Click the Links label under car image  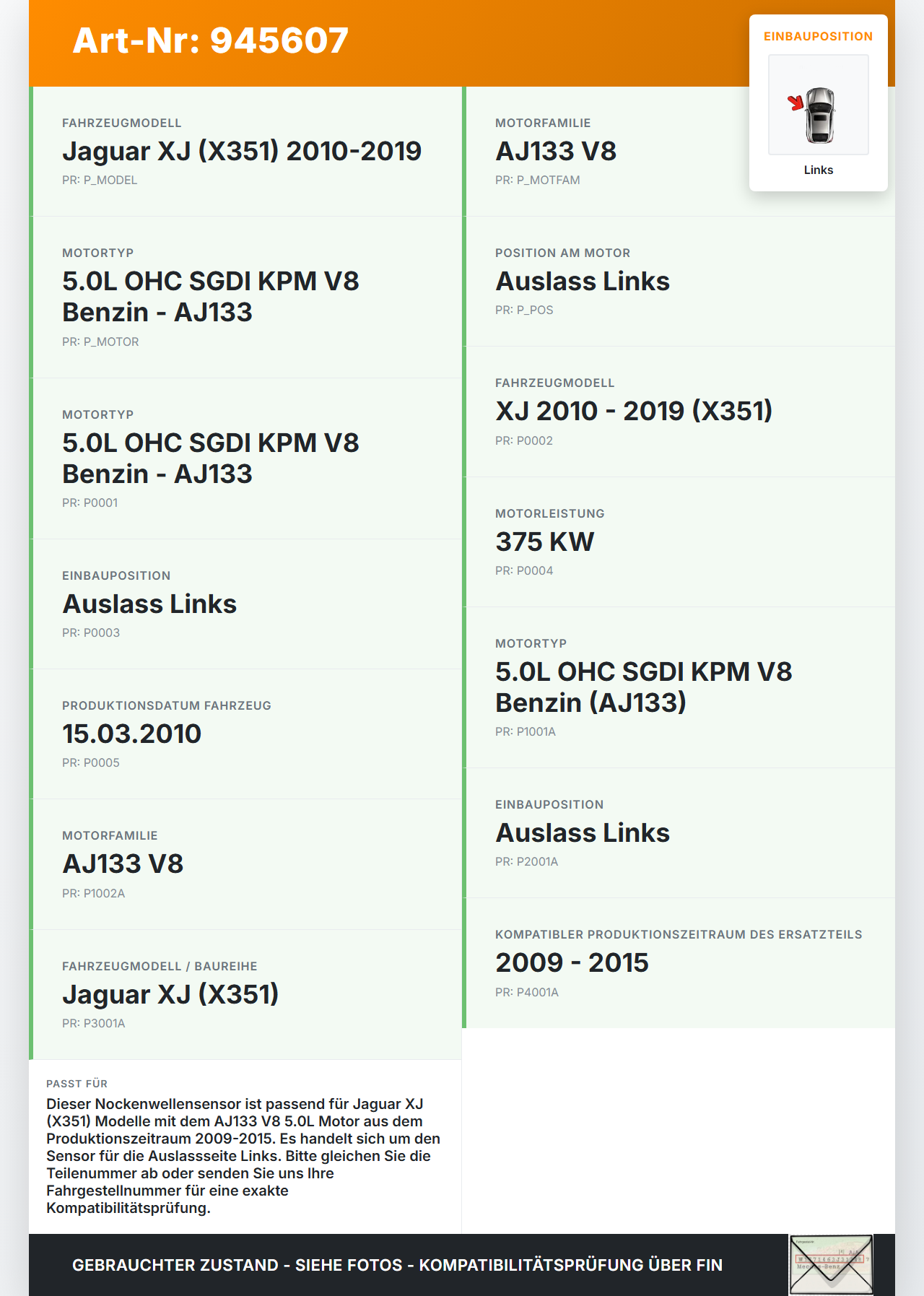pos(819,170)
